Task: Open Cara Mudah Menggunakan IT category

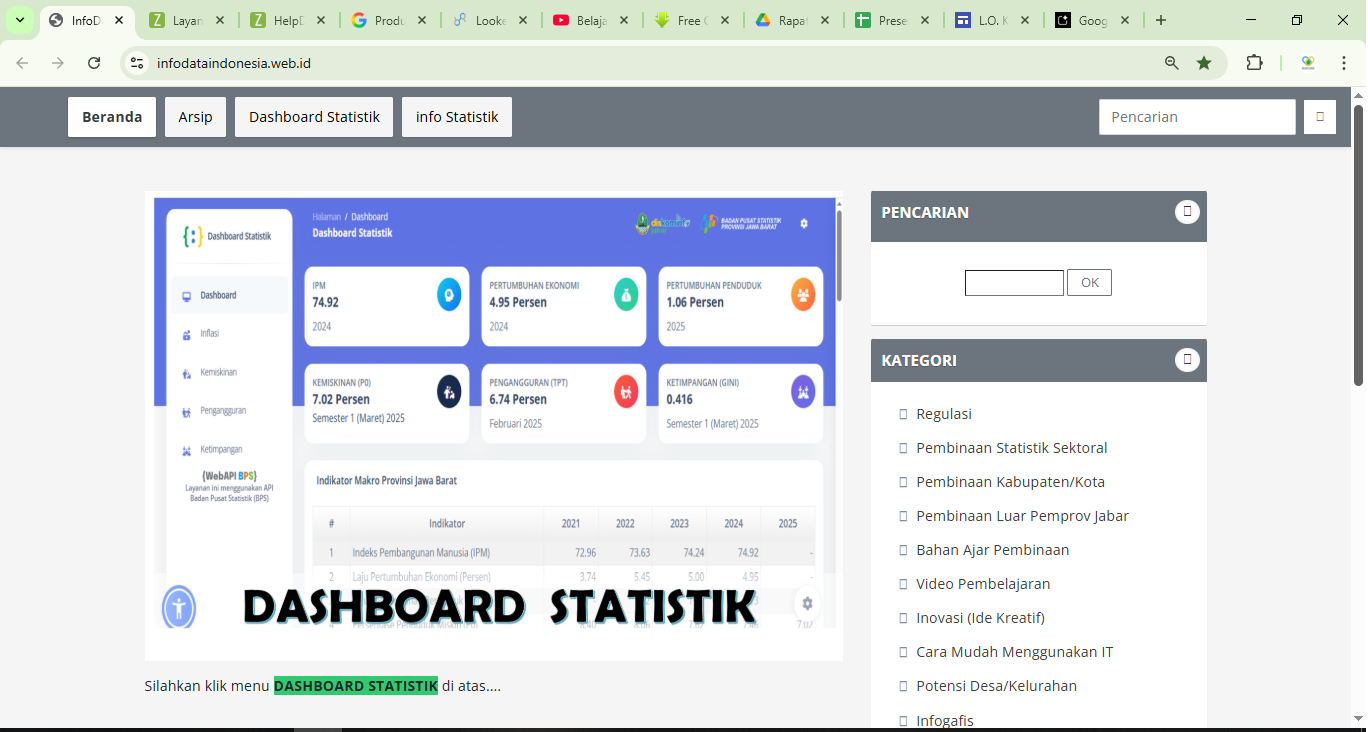Action: (x=1015, y=652)
